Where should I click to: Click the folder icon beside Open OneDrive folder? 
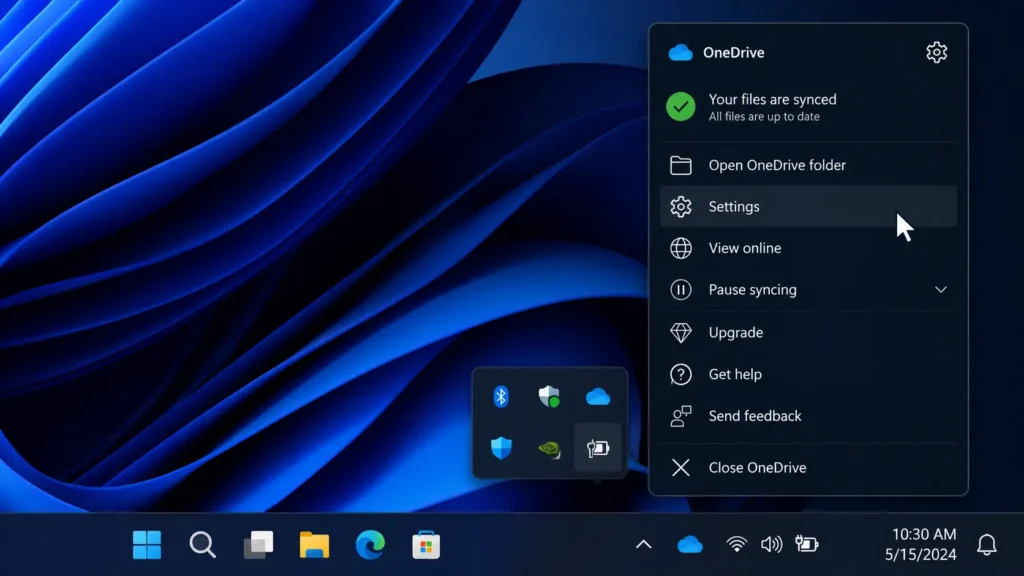pyautogui.click(x=680, y=165)
